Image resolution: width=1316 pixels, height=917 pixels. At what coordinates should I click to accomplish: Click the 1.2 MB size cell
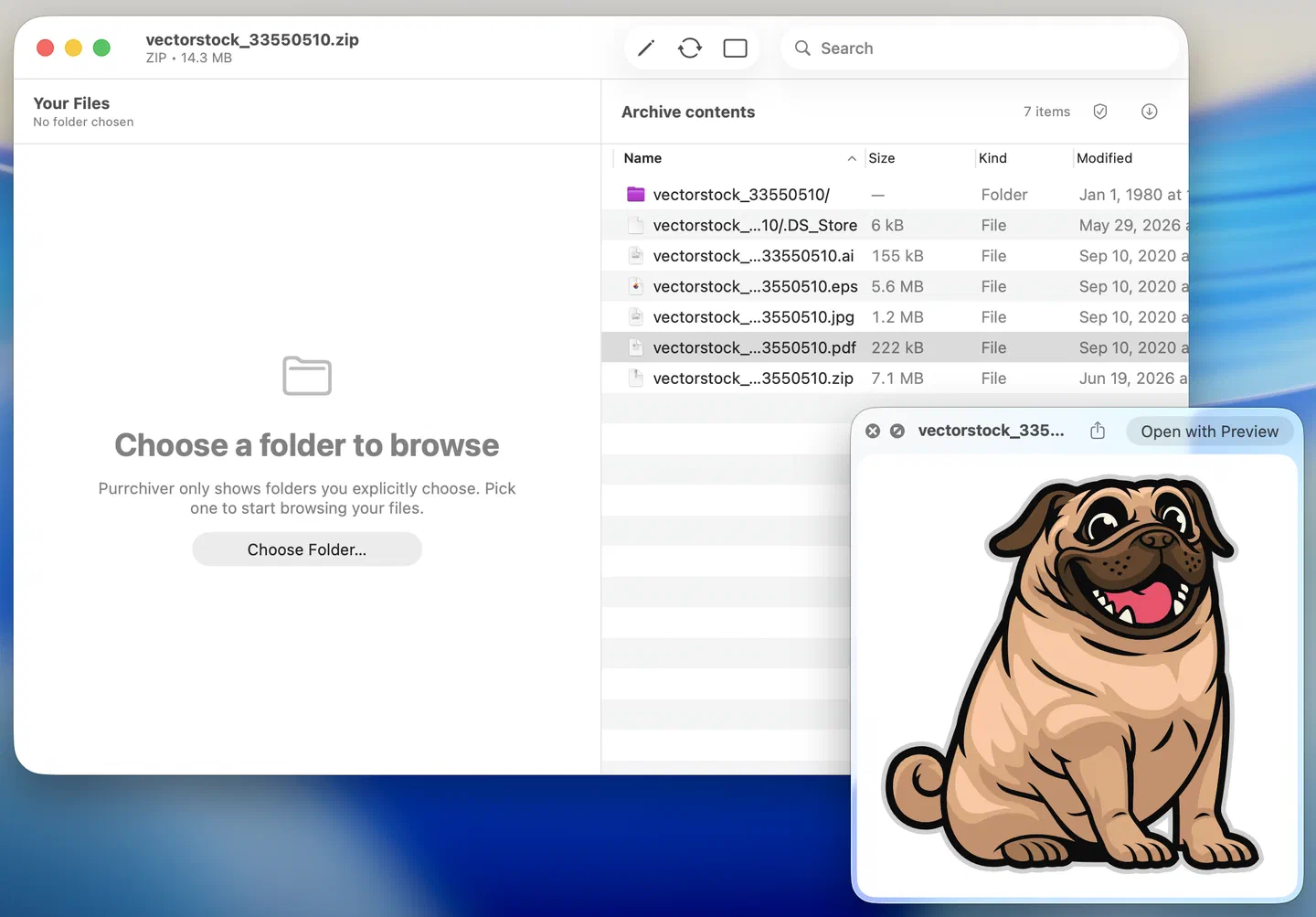(x=897, y=317)
